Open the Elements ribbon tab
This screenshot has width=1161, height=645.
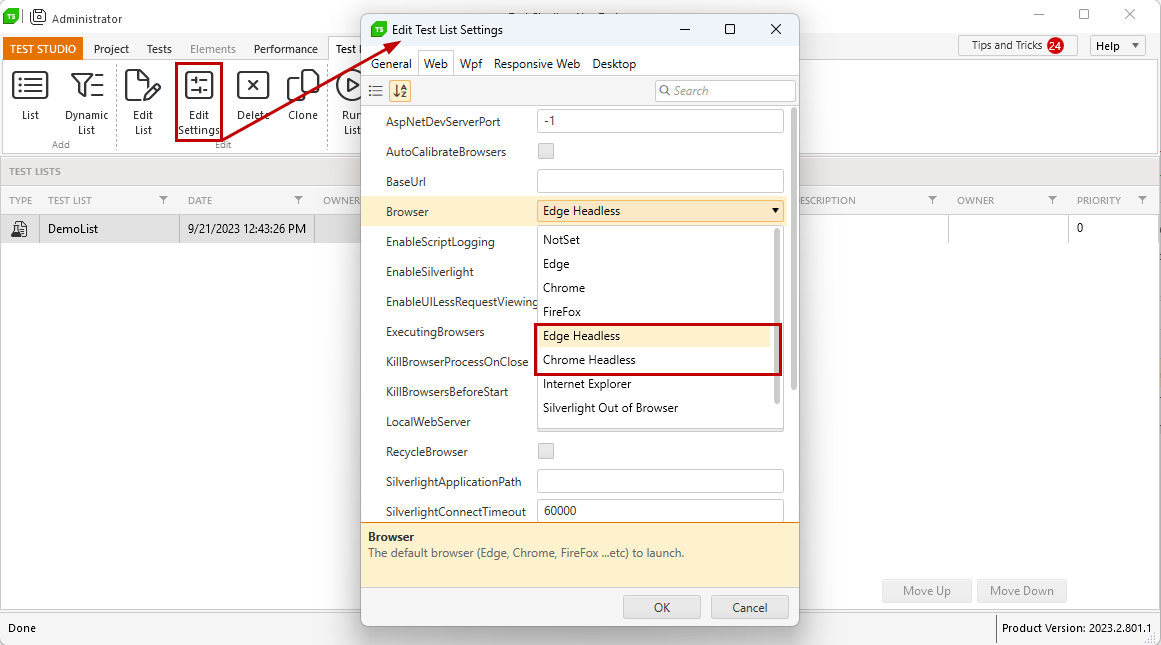point(213,49)
